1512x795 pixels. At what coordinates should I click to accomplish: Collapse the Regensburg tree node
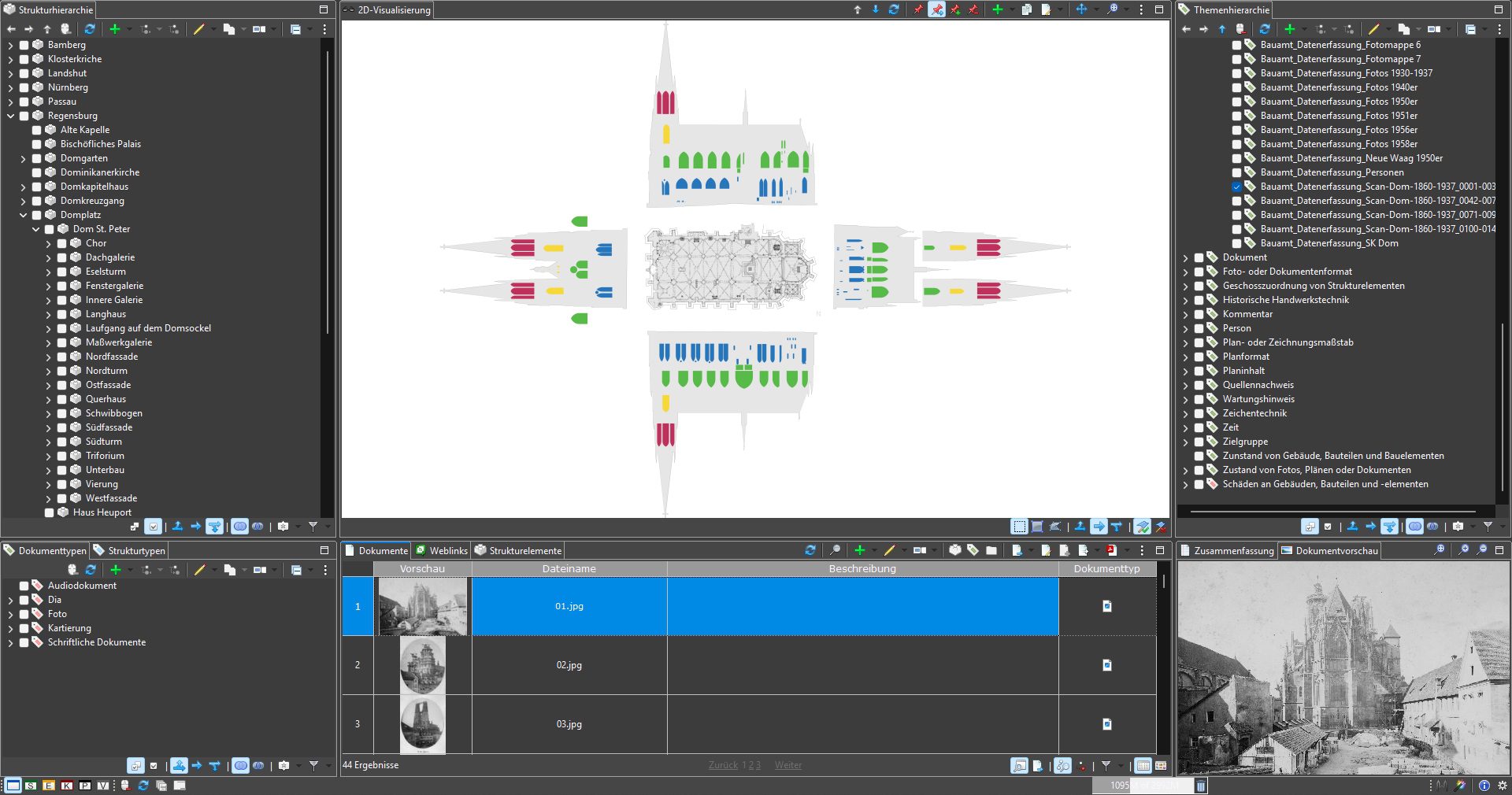(11, 116)
